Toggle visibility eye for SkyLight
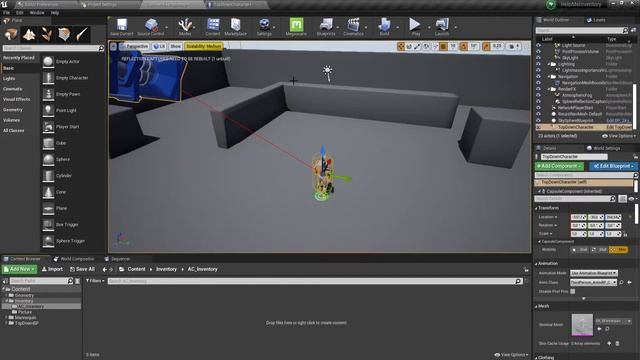 click(538, 58)
